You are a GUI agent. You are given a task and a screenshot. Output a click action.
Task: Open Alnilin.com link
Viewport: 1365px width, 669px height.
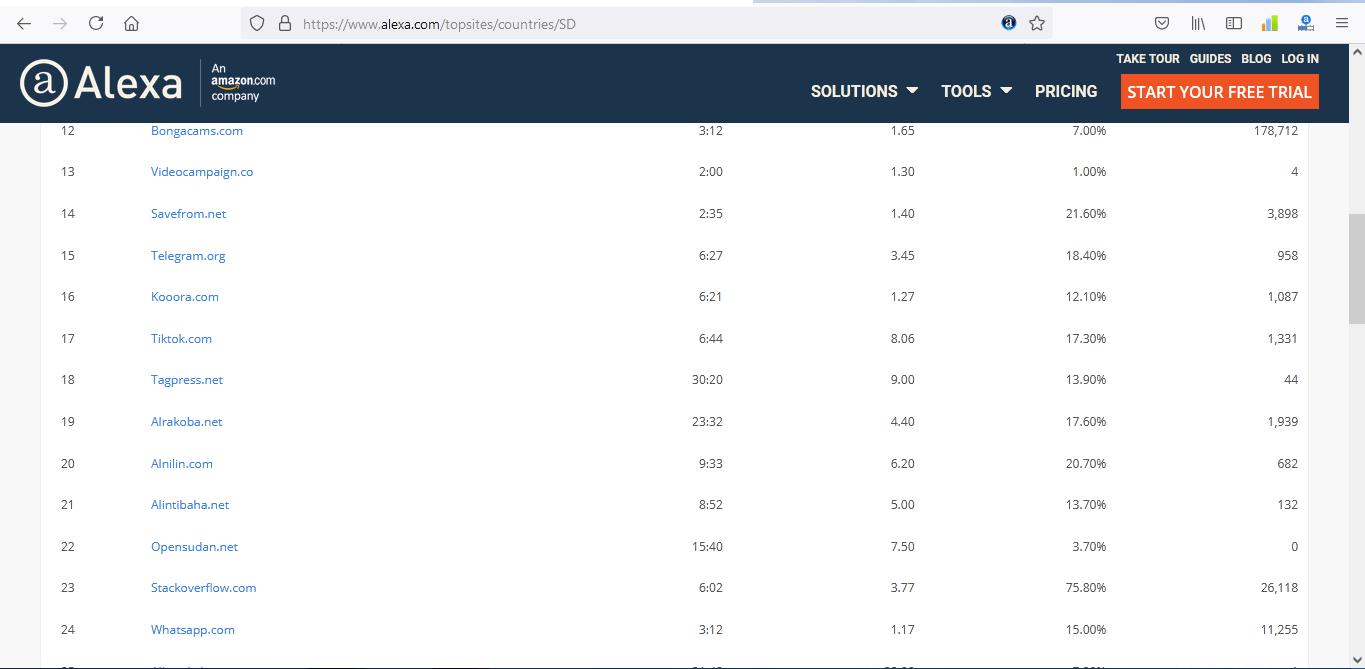click(182, 464)
